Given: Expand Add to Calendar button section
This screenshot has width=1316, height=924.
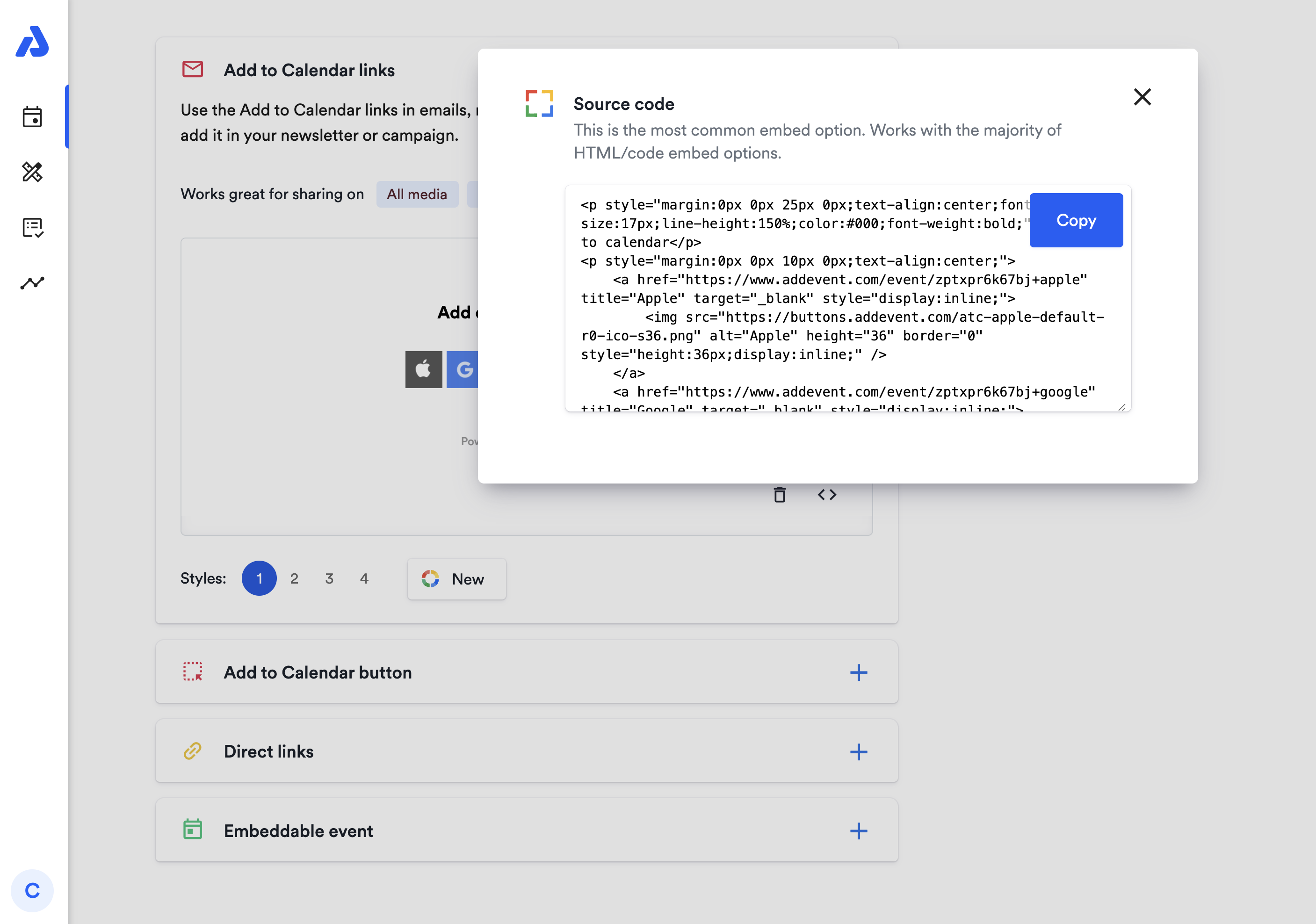Looking at the screenshot, I should (x=858, y=672).
